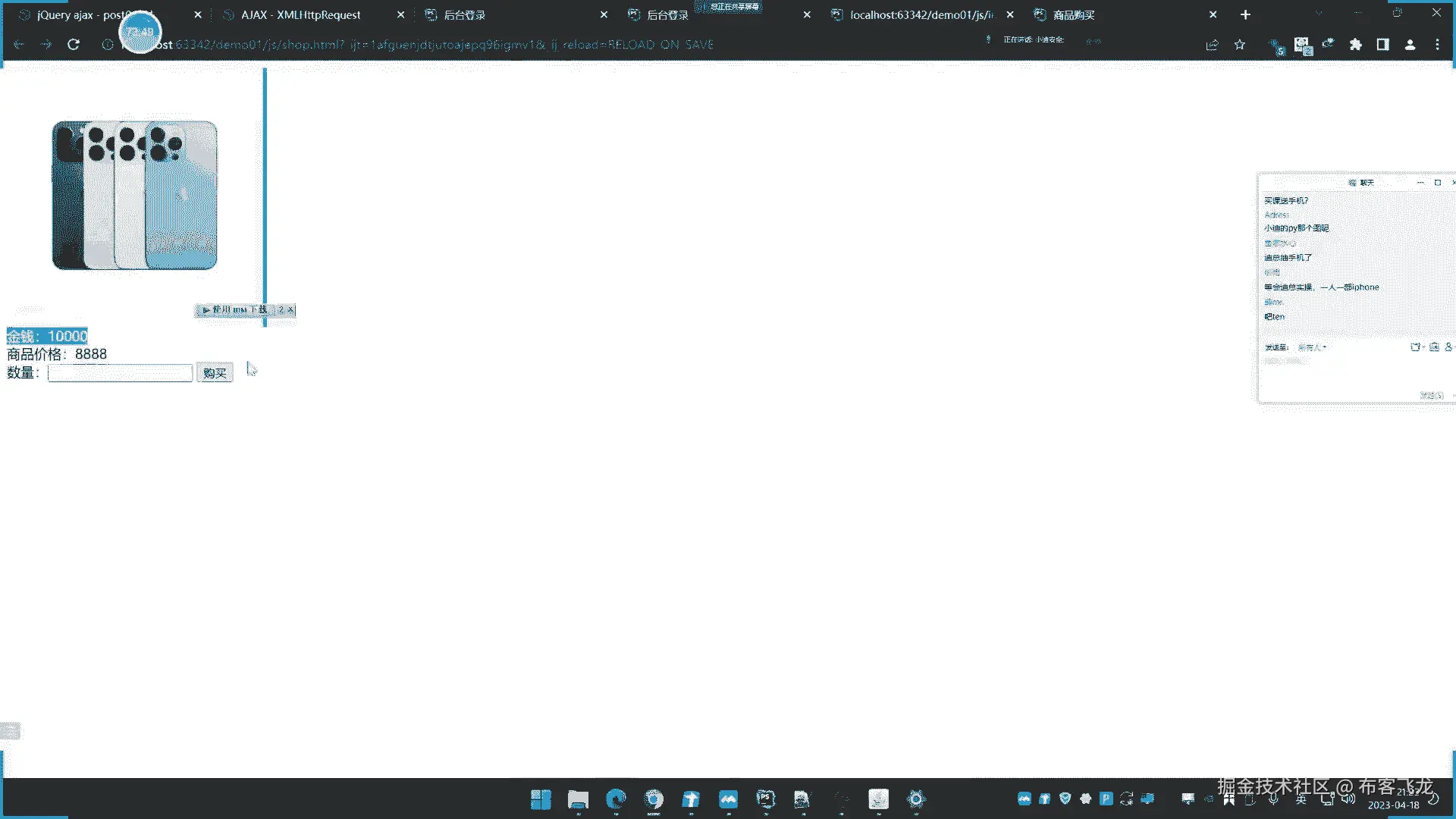Bookmark this page with star icon
The height and width of the screenshot is (819, 1456).
click(1240, 45)
